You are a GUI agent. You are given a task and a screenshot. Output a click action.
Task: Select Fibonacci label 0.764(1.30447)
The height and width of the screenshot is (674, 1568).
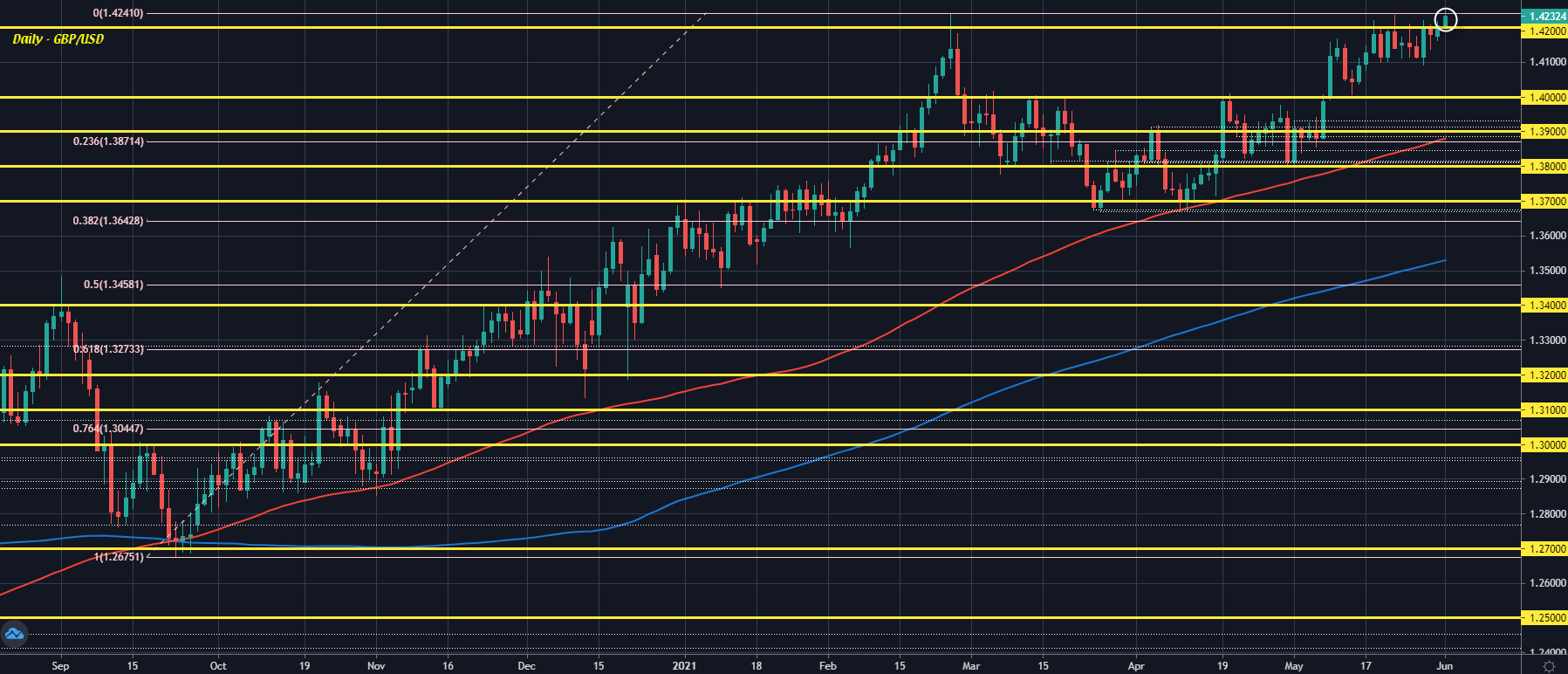(108, 429)
